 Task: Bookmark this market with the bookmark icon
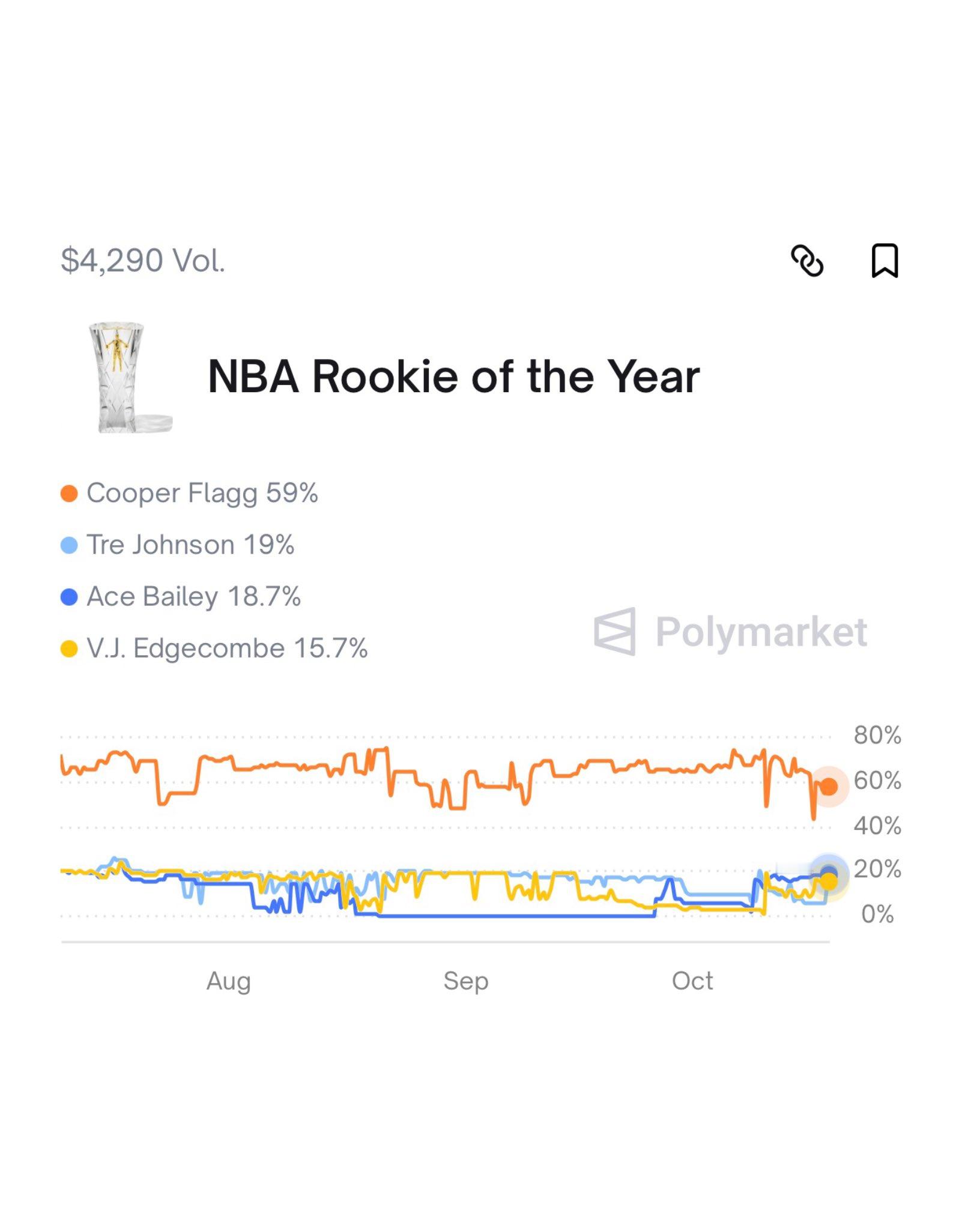[x=884, y=261]
